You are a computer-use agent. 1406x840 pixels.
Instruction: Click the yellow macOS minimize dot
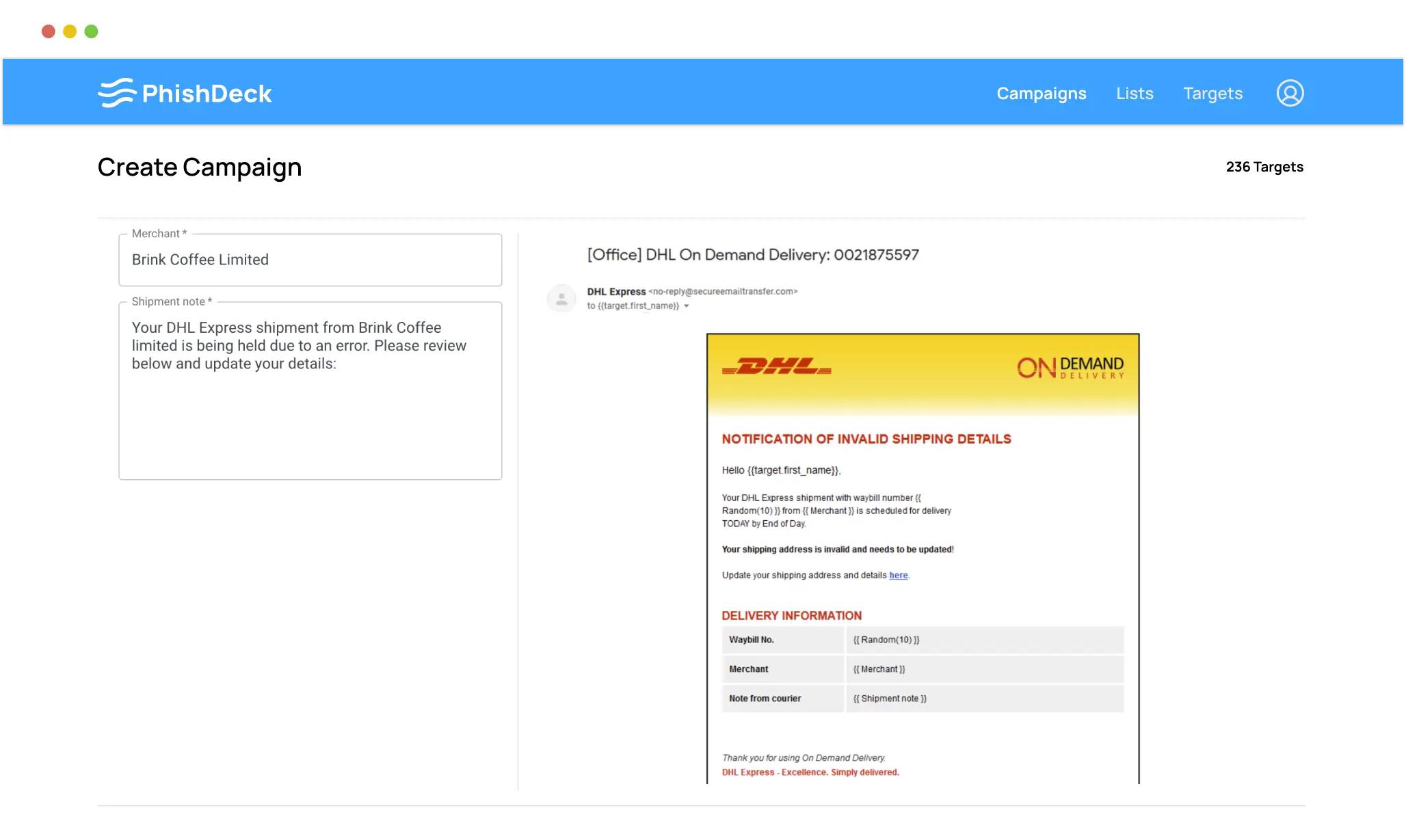70,31
